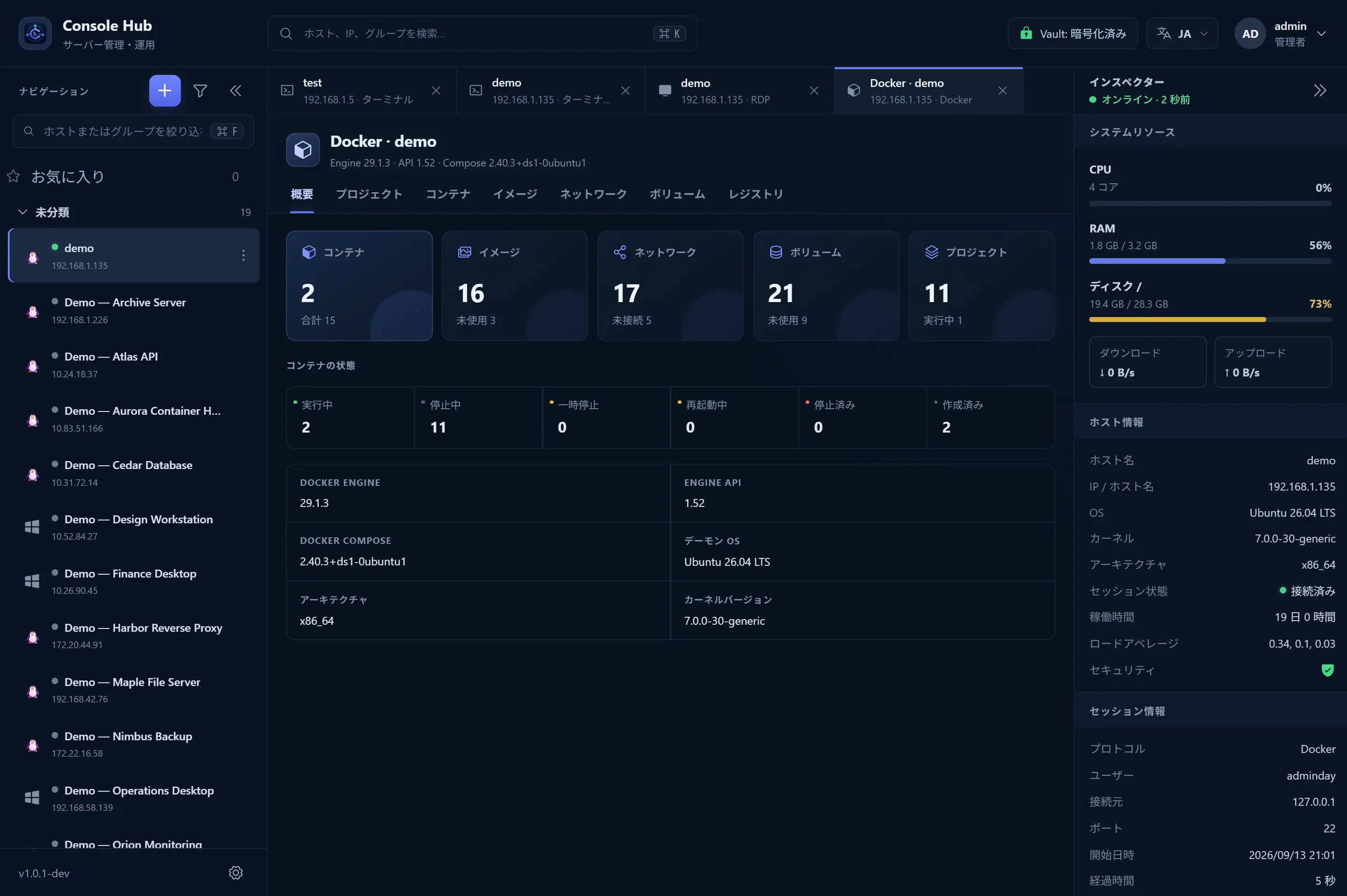This screenshot has height=896, width=1347.
Task: Open the ネットワーク tab
Action: 593,194
